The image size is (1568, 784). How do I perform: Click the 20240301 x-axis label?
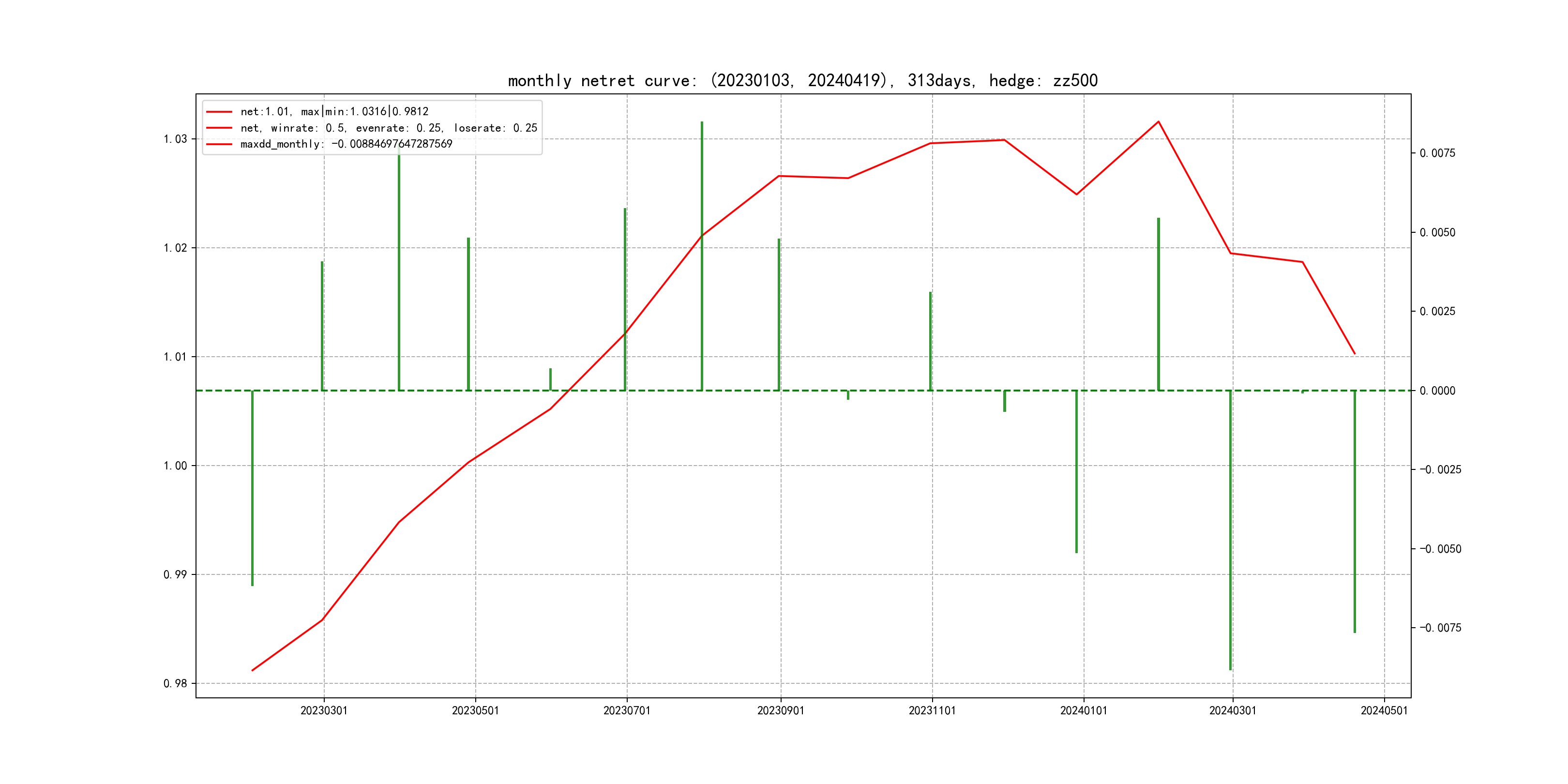pyautogui.click(x=1233, y=710)
